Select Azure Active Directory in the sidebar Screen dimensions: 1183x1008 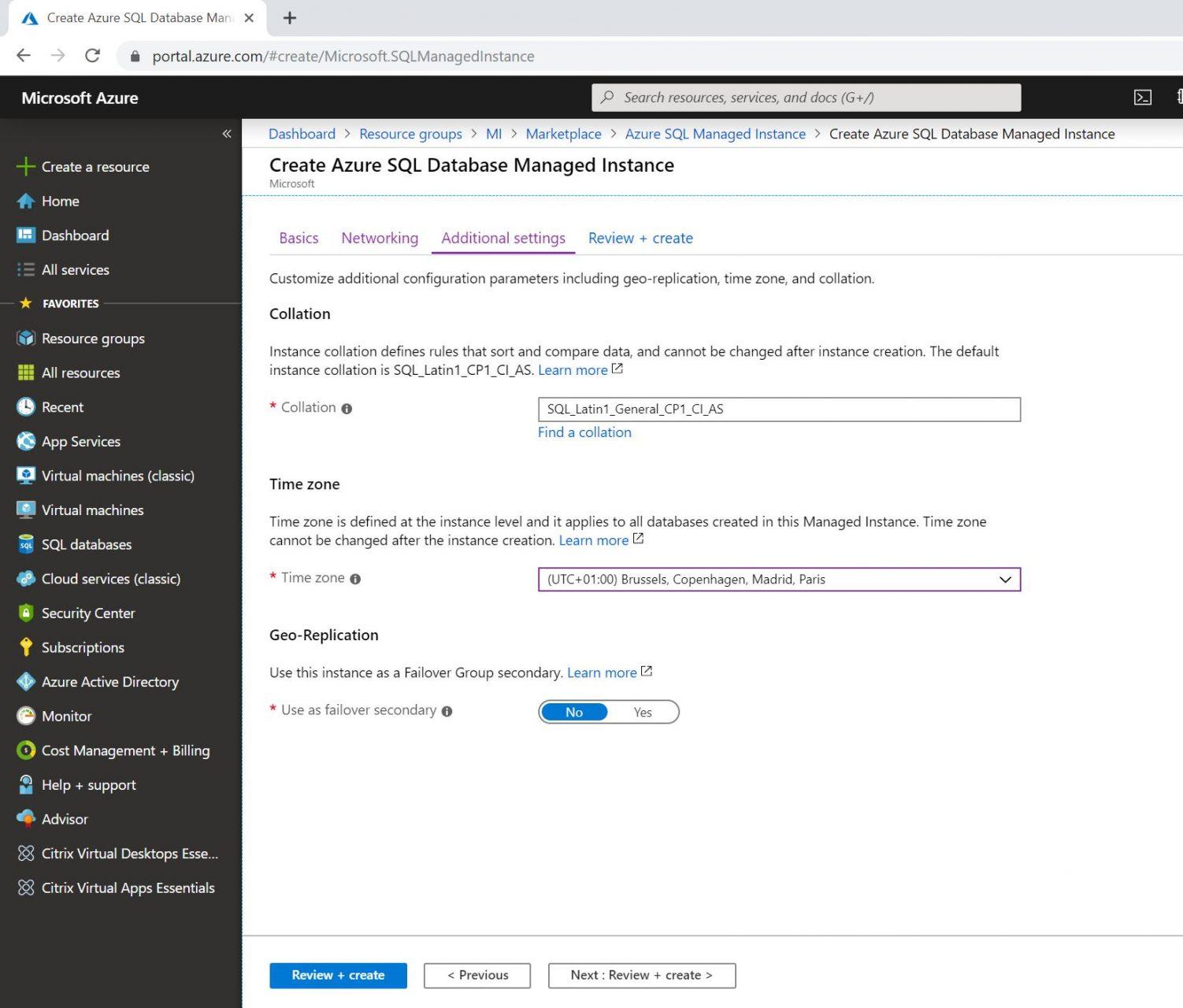pos(109,681)
